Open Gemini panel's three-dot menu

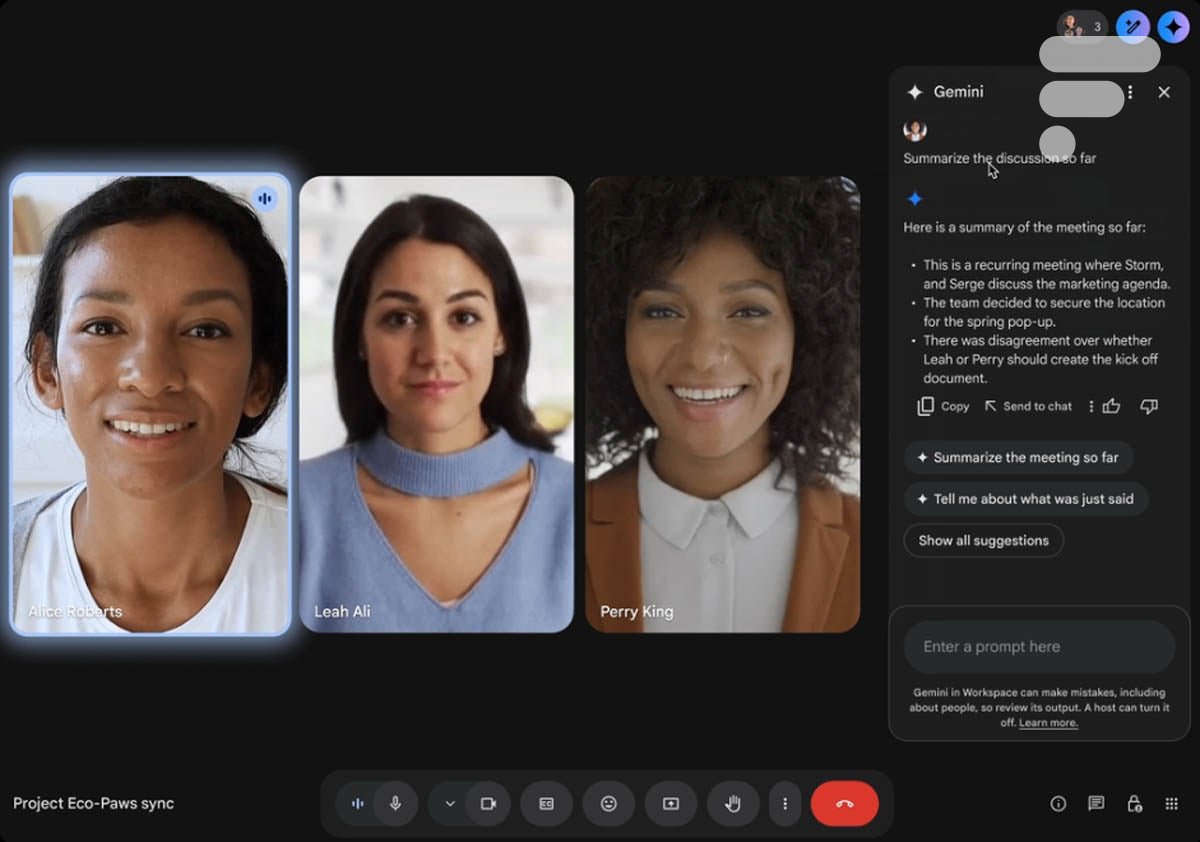(1130, 92)
